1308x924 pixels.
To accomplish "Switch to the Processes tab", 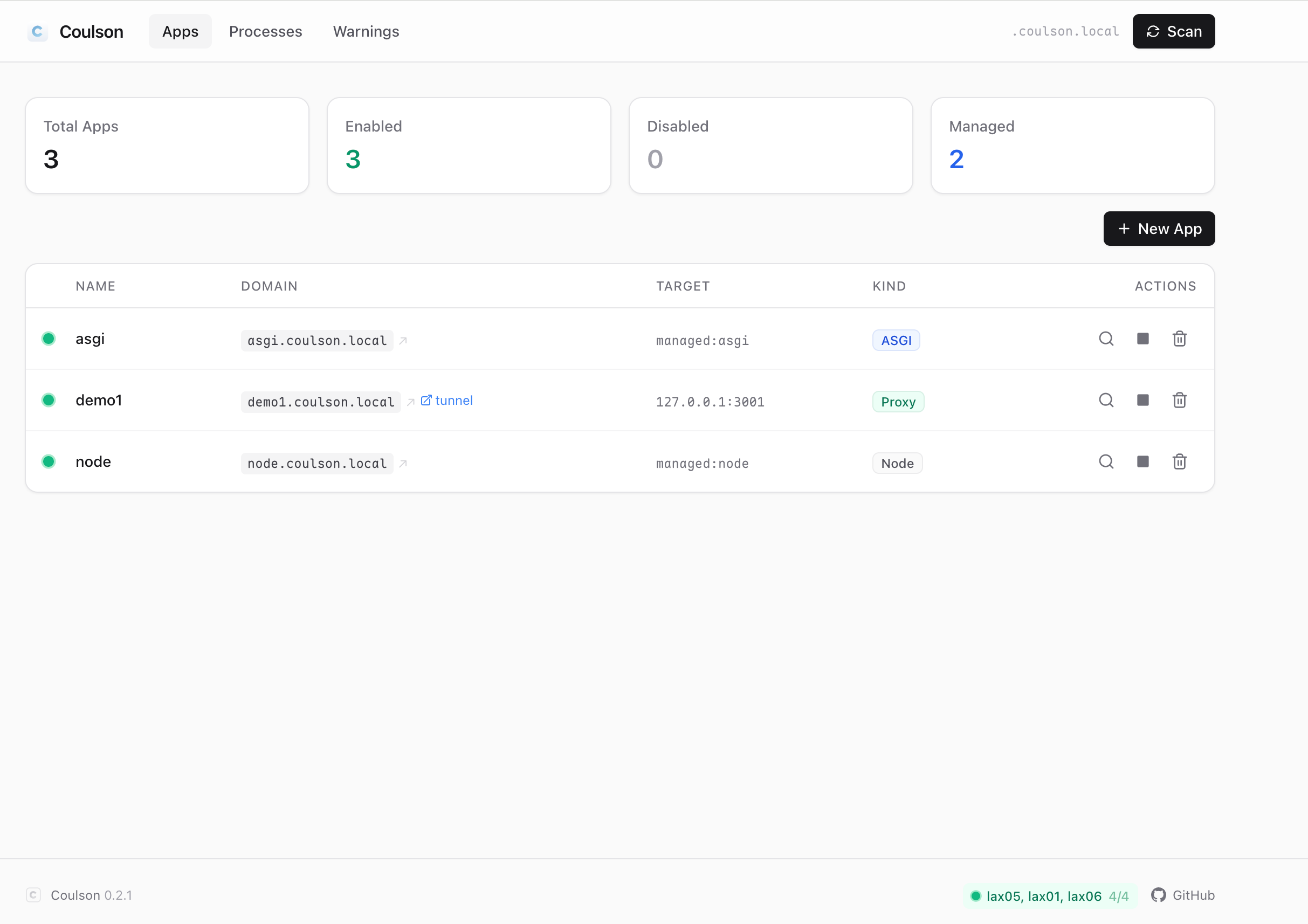I will 265,32.
